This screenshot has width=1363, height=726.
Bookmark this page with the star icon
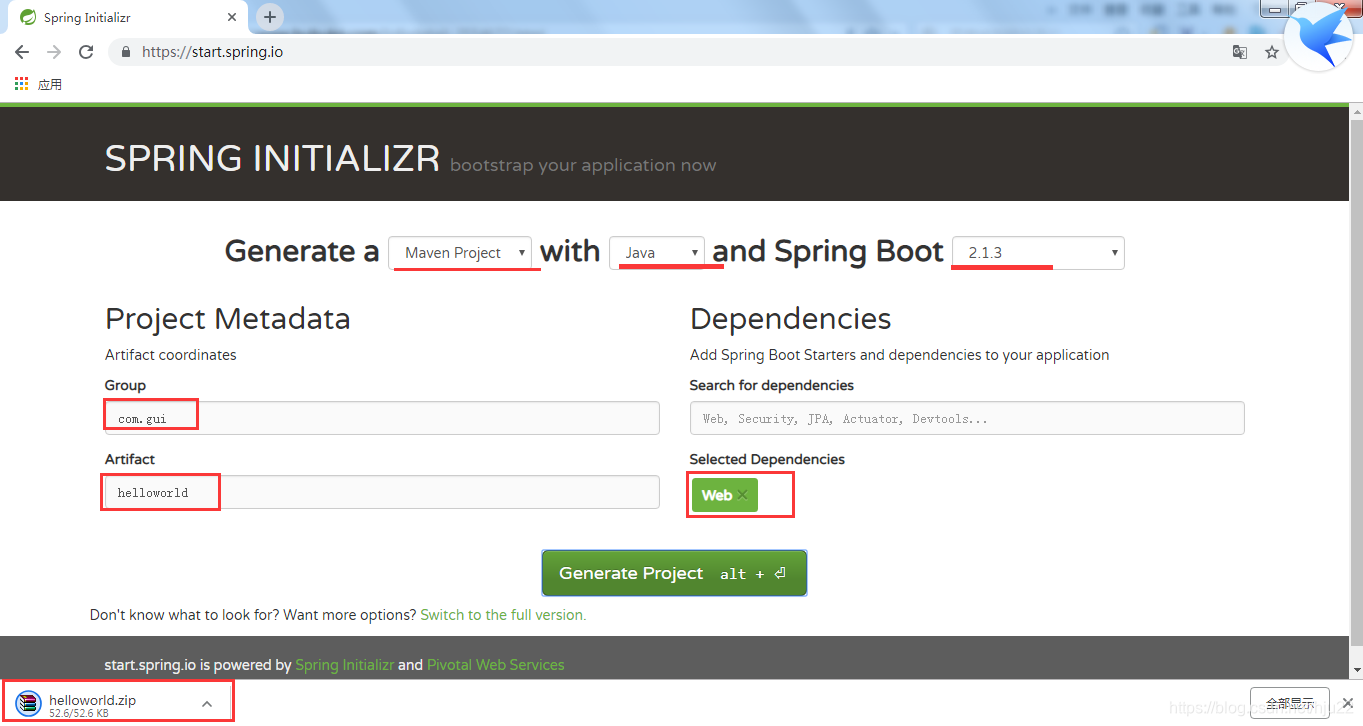coord(1272,52)
